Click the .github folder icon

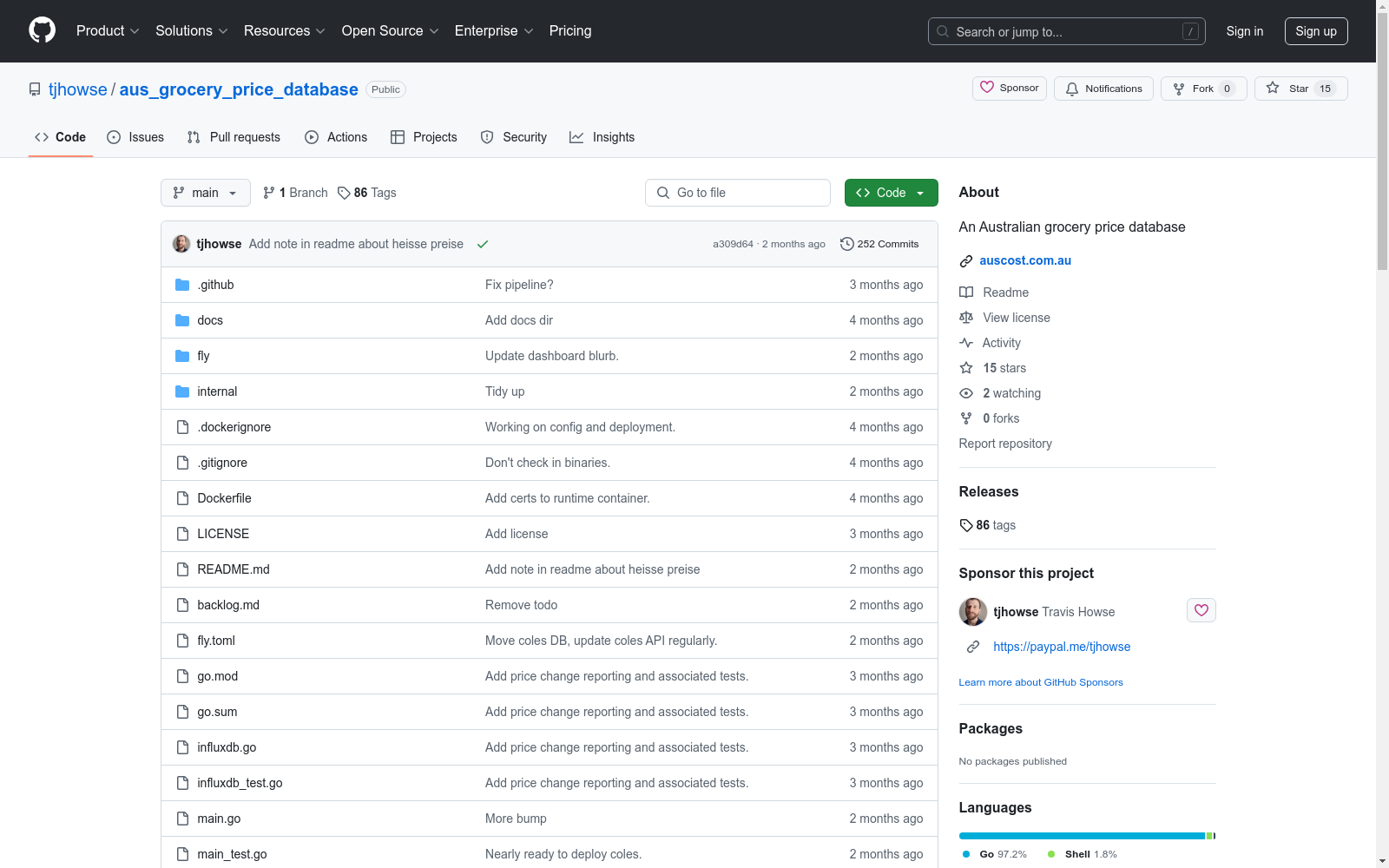(182, 285)
